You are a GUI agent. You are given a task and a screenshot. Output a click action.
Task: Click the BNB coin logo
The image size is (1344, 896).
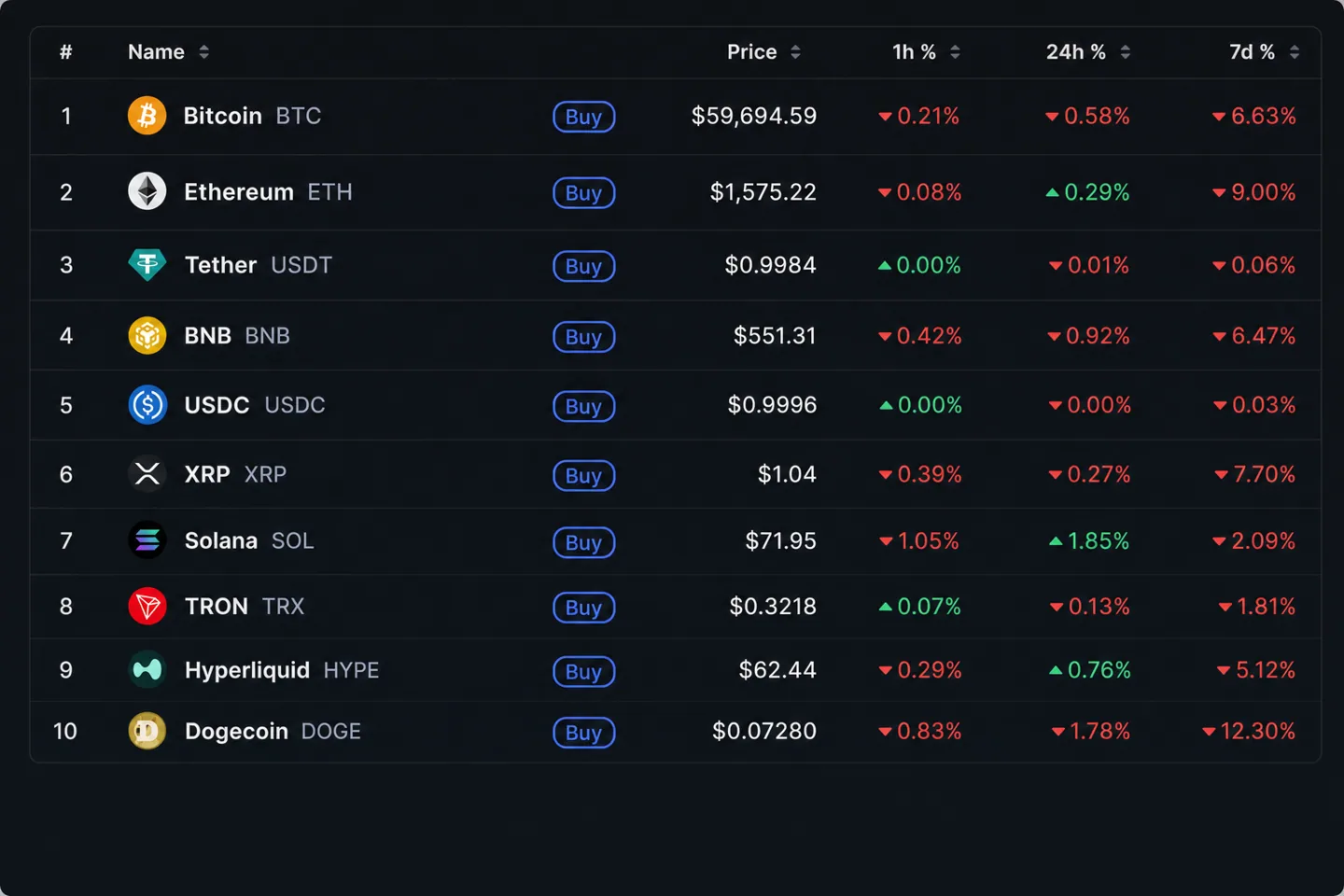pyautogui.click(x=147, y=335)
